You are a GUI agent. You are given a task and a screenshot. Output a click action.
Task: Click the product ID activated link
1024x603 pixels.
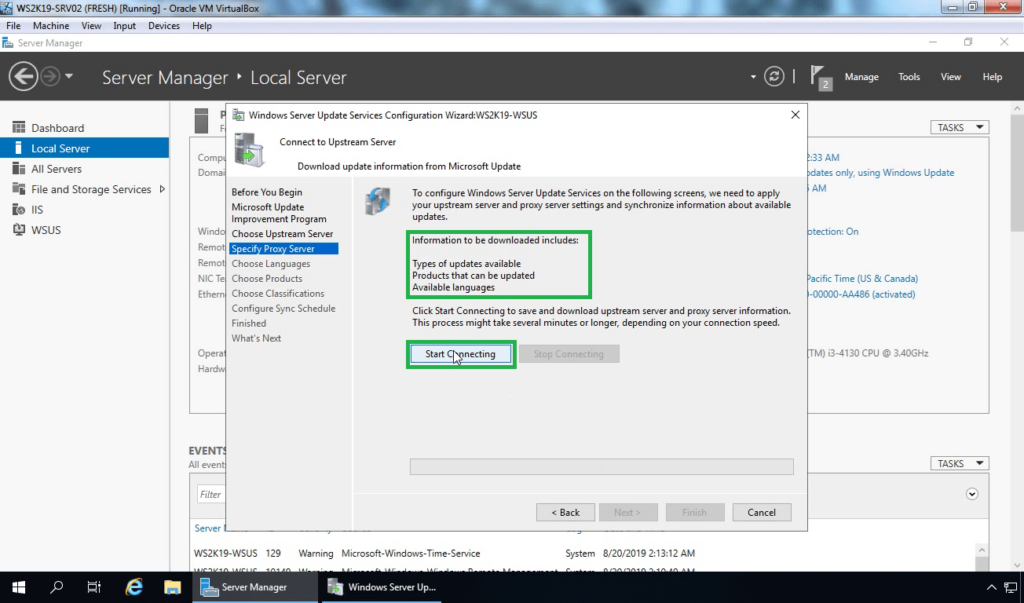[x=861, y=294]
